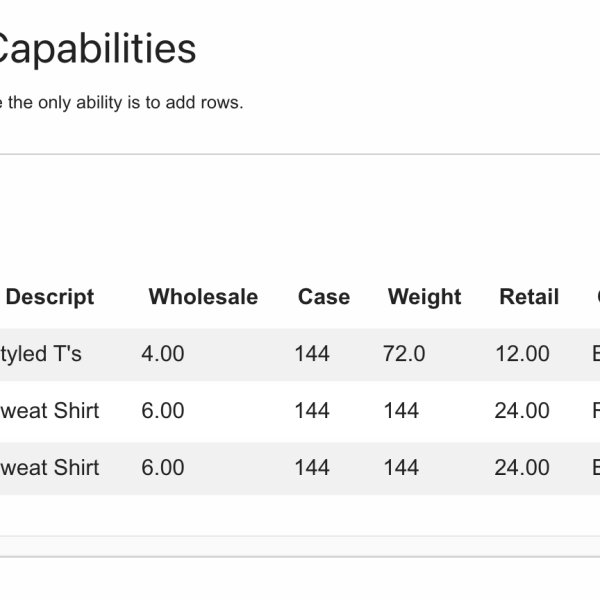Select the 4.00 wholesale cell
The height and width of the screenshot is (600, 600).
[x=163, y=353]
